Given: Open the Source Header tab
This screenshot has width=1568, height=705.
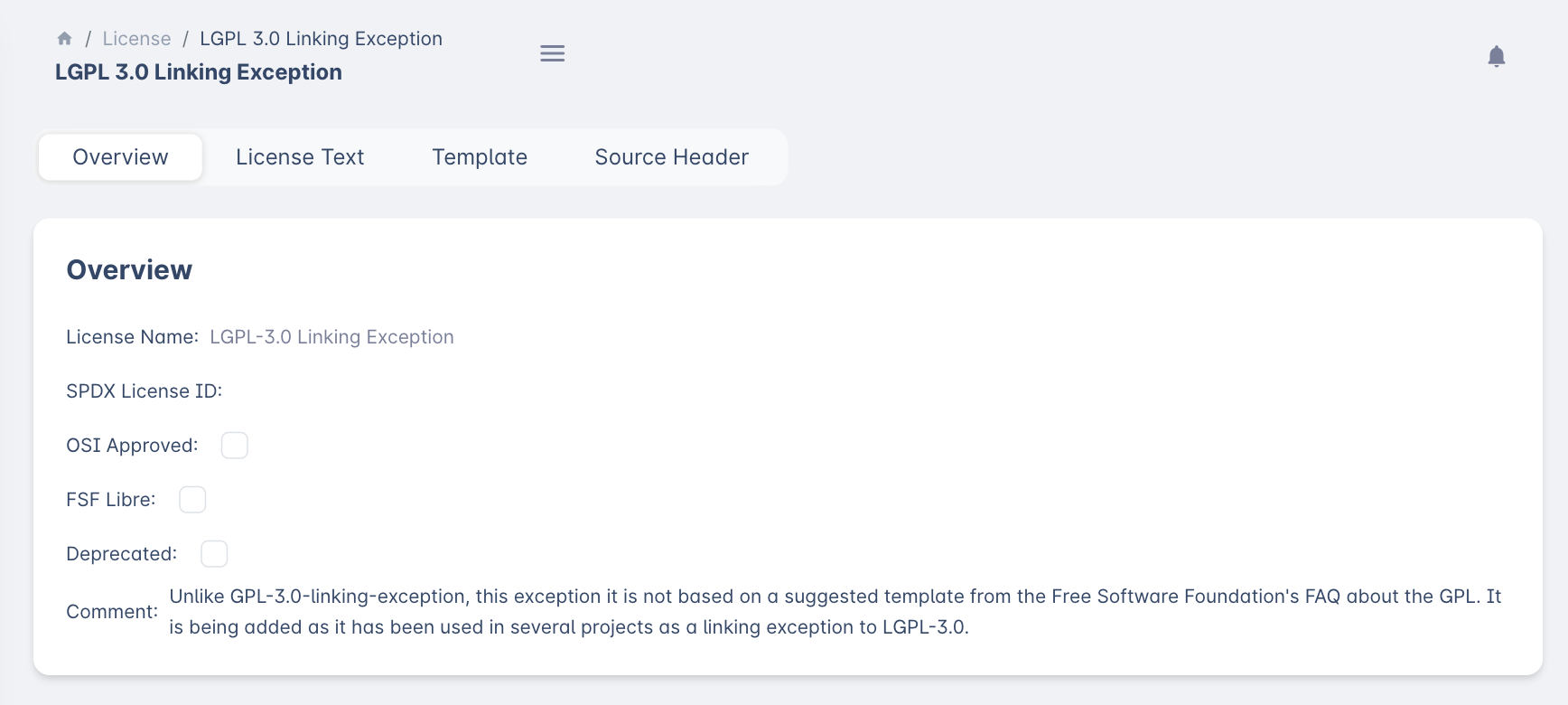Looking at the screenshot, I should (x=671, y=157).
